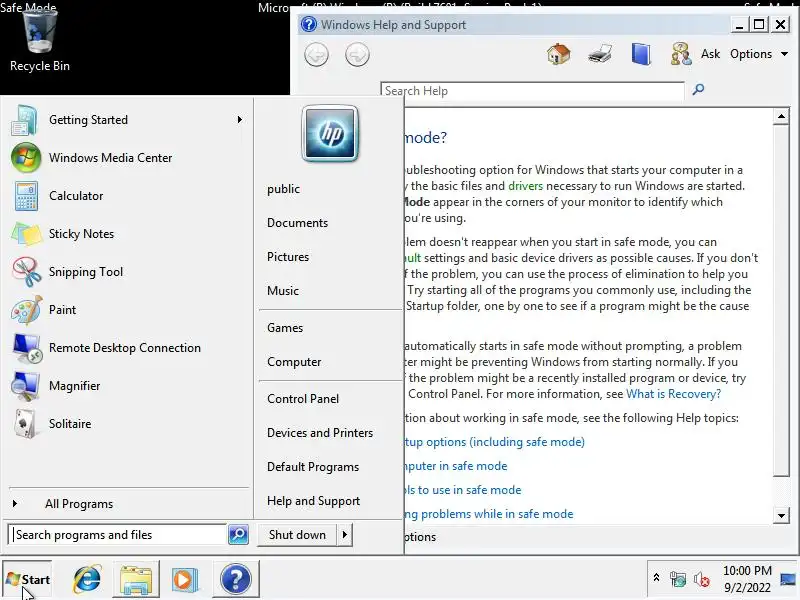Open Documents from Start menu

click(x=297, y=223)
